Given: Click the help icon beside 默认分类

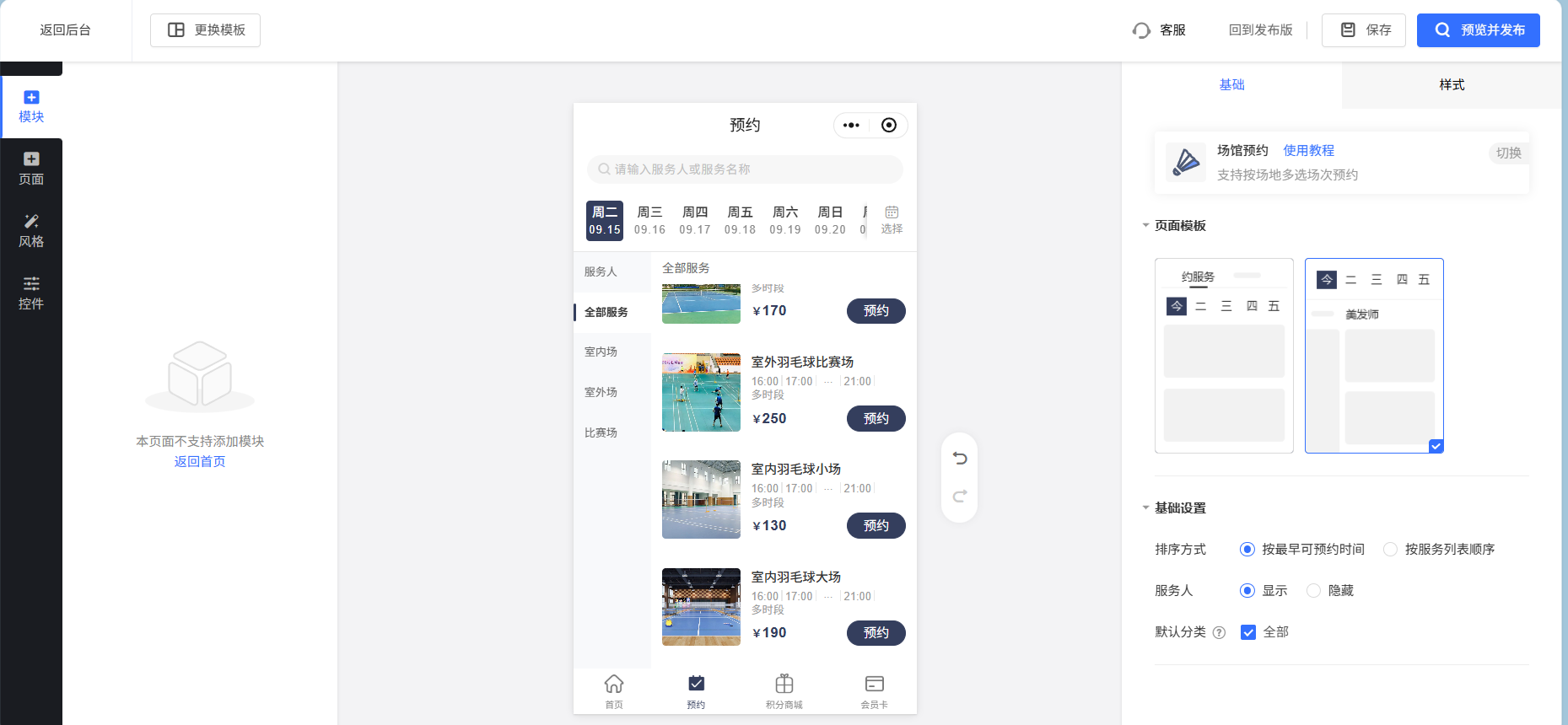Looking at the screenshot, I should pyautogui.click(x=1219, y=633).
